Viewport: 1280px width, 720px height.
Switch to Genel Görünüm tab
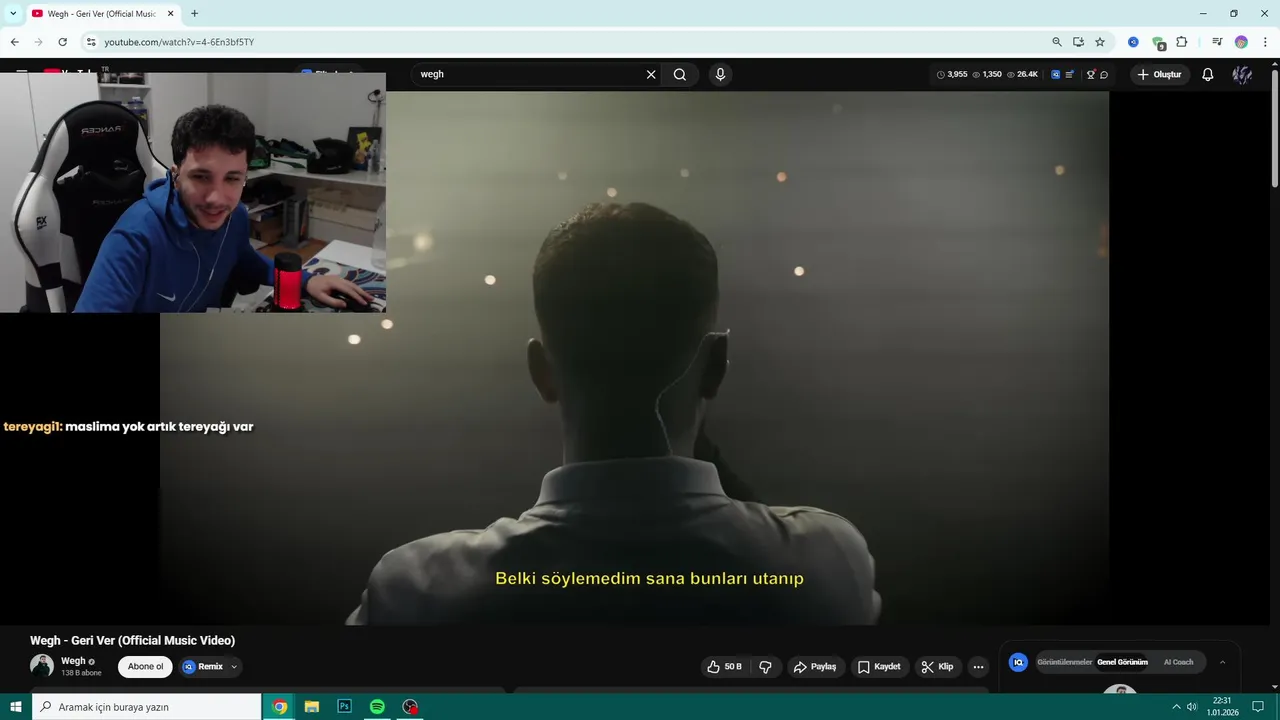coord(1122,662)
